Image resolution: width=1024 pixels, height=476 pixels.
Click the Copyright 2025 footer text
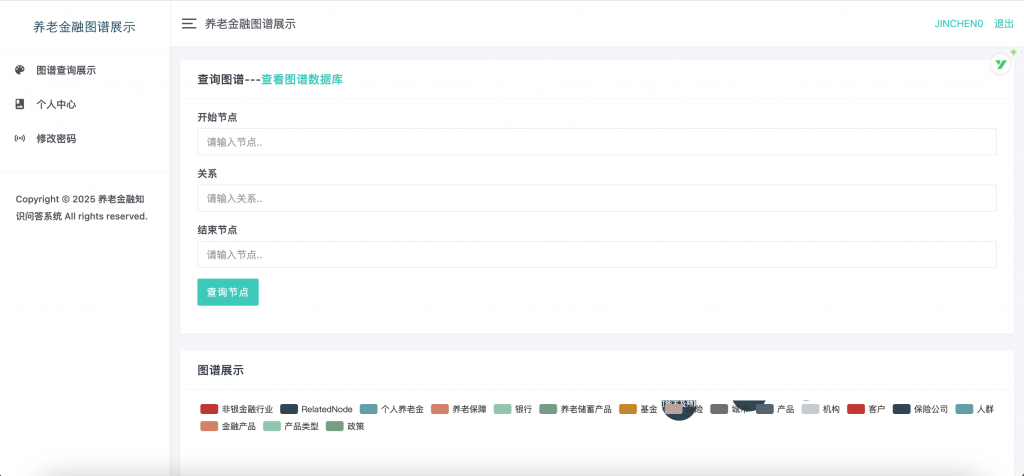tap(82, 207)
